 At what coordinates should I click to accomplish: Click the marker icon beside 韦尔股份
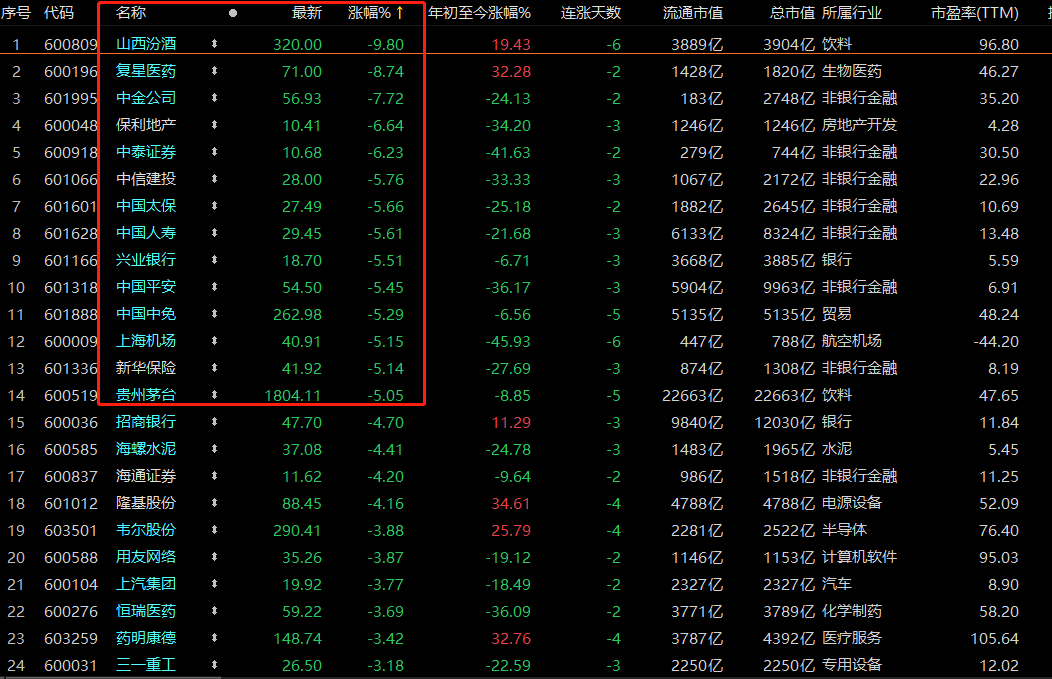[x=215, y=530]
